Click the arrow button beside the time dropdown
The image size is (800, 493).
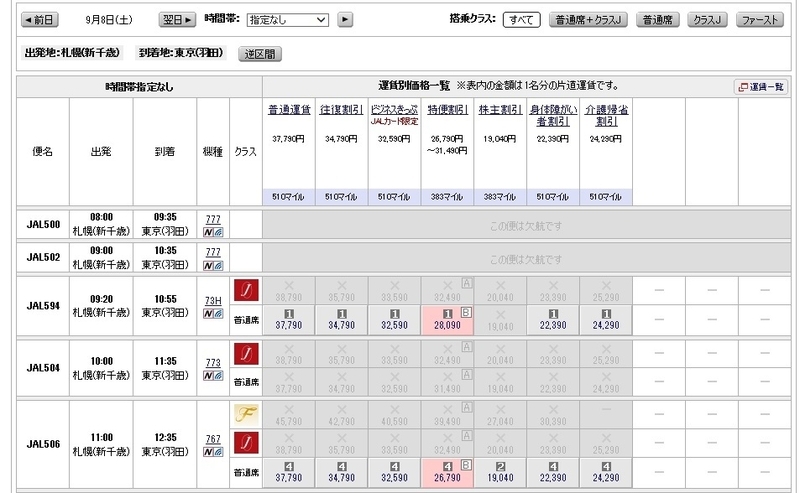point(345,20)
